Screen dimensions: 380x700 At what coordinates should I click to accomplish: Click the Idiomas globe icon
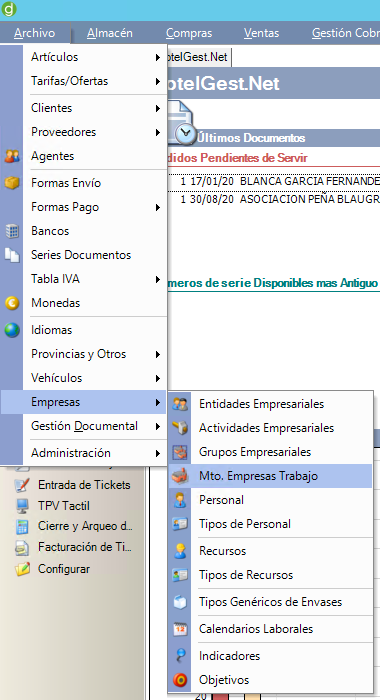click(x=12, y=330)
